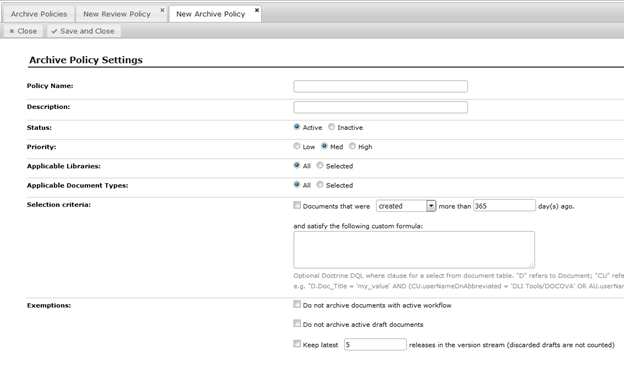The height and width of the screenshot is (367, 624).
Task: Toggle the Keep latest releases checkbox
Action: pyautogui.click(x=297, y=344)
